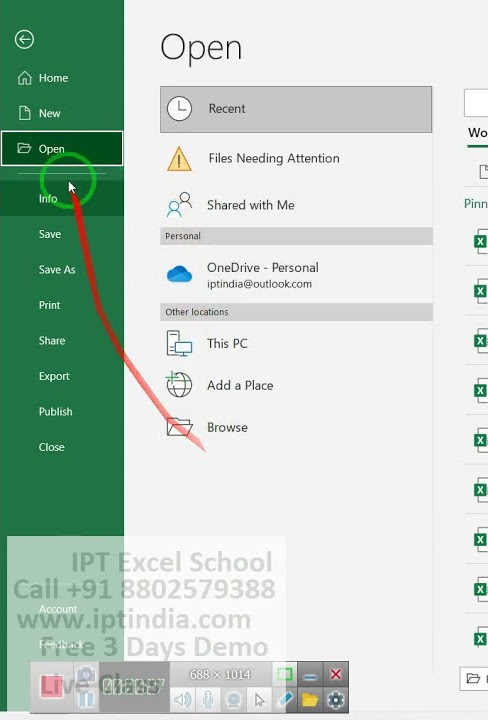Click Browse to find a file
This screenshot has height=720, width=488.
coord(296,428)
